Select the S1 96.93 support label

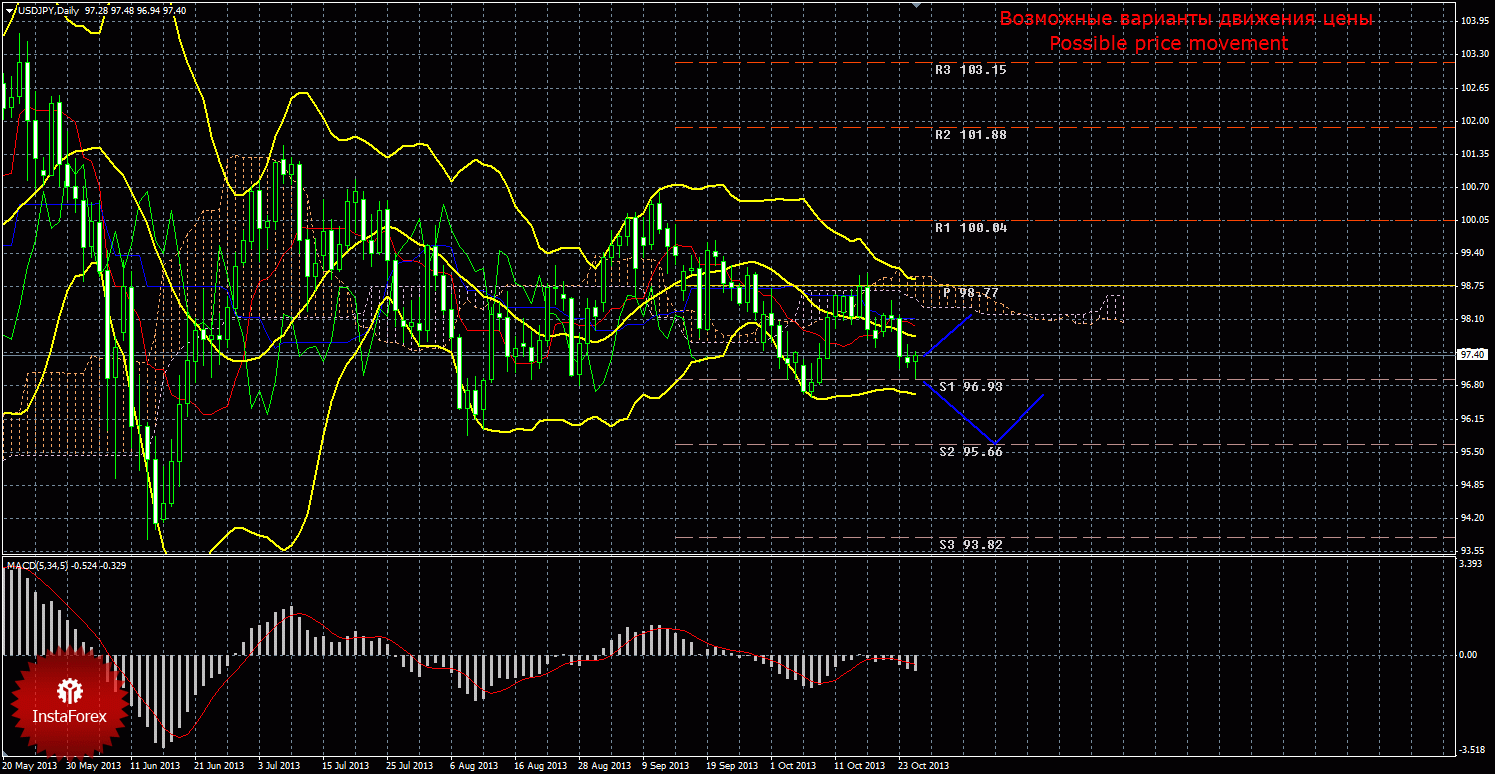970,386
